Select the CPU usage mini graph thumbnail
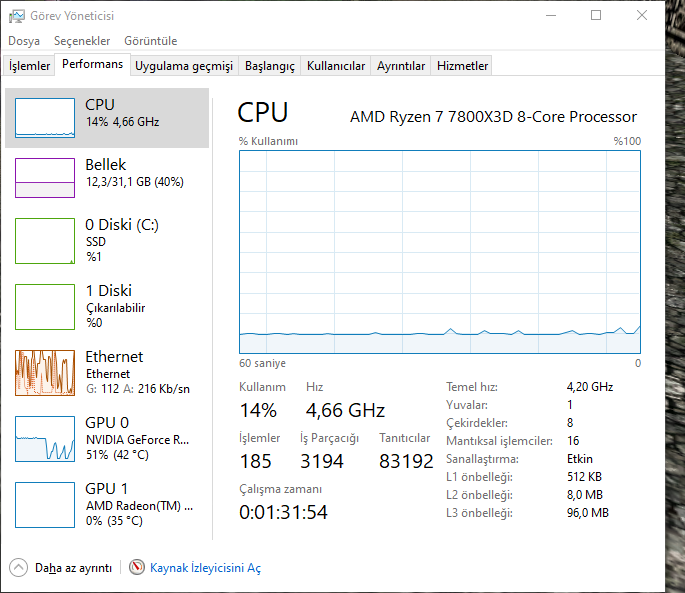The width and height of the screenshot is (685, 593). 45,117
